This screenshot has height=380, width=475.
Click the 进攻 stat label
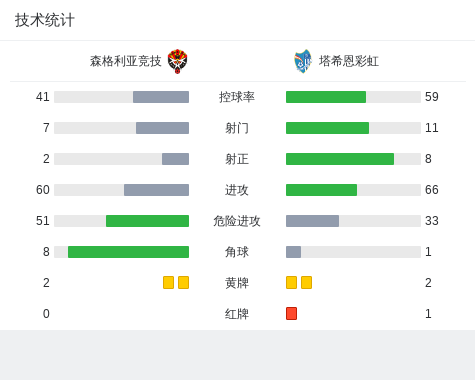[x=237, y=190]
